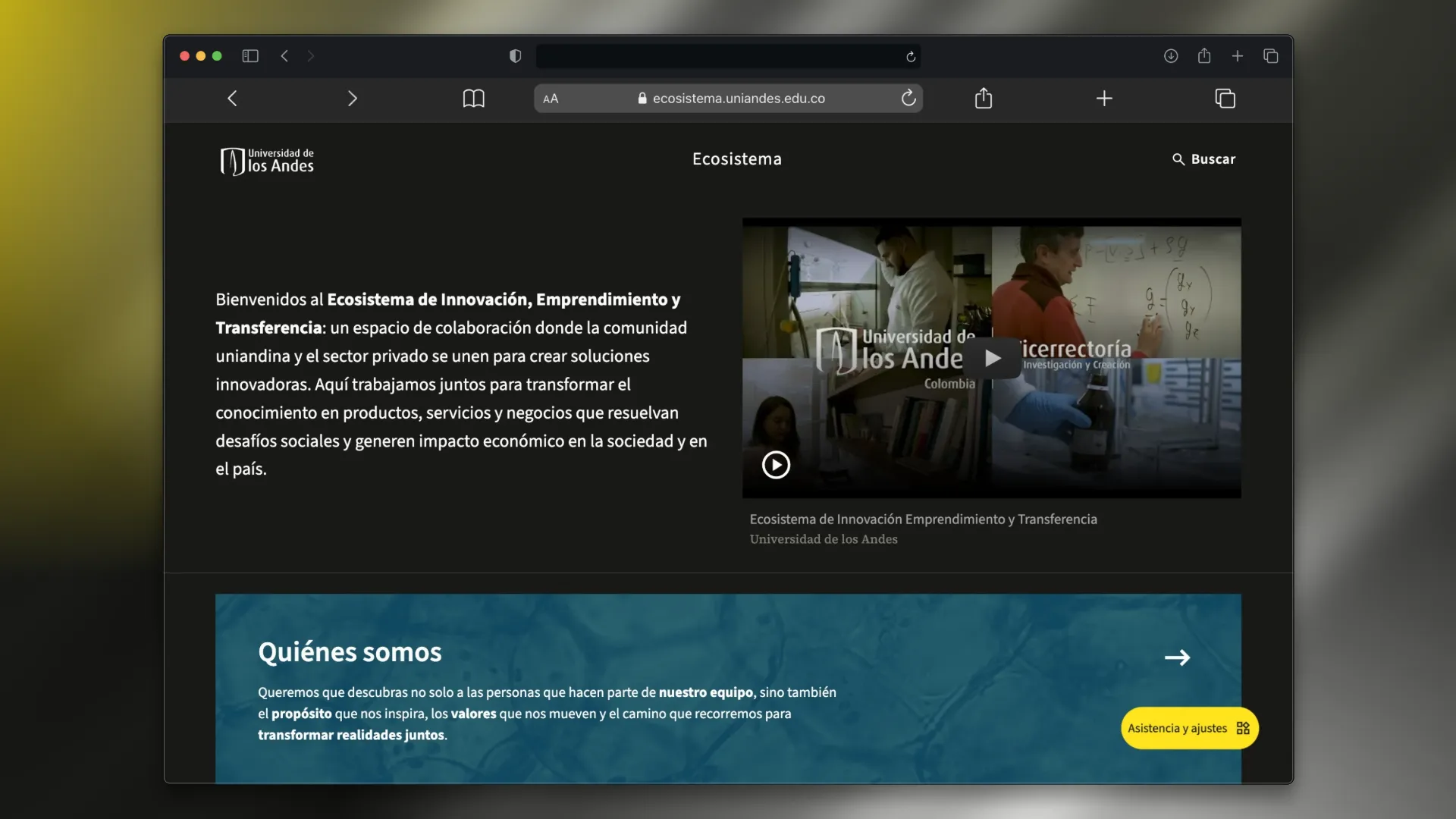Image resolution: width=1456 pixels, height=819 pixels.
Task: Go forward using the small title bar chevron
Action: 310,56
